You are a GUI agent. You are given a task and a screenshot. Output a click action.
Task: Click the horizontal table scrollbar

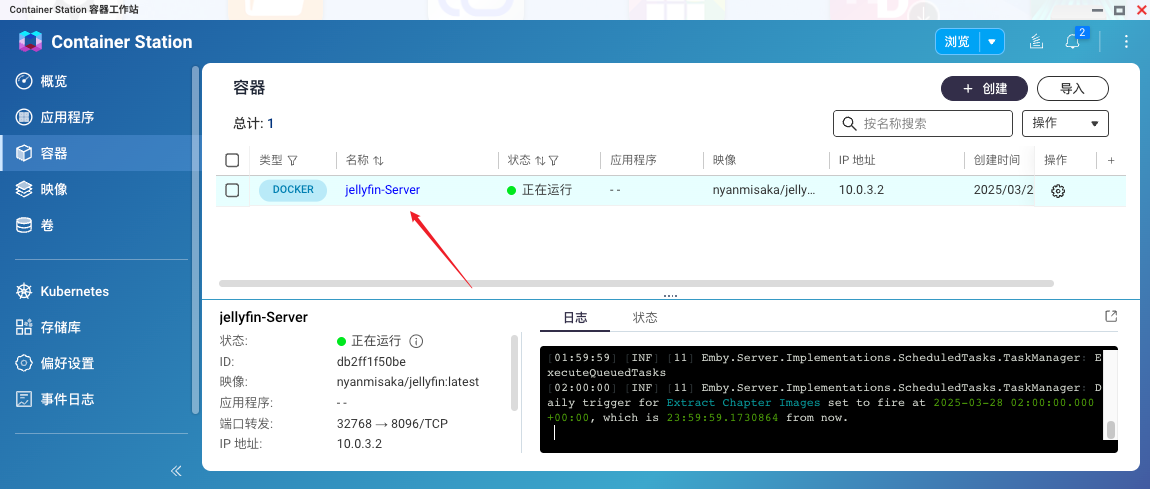pos(636,283)
